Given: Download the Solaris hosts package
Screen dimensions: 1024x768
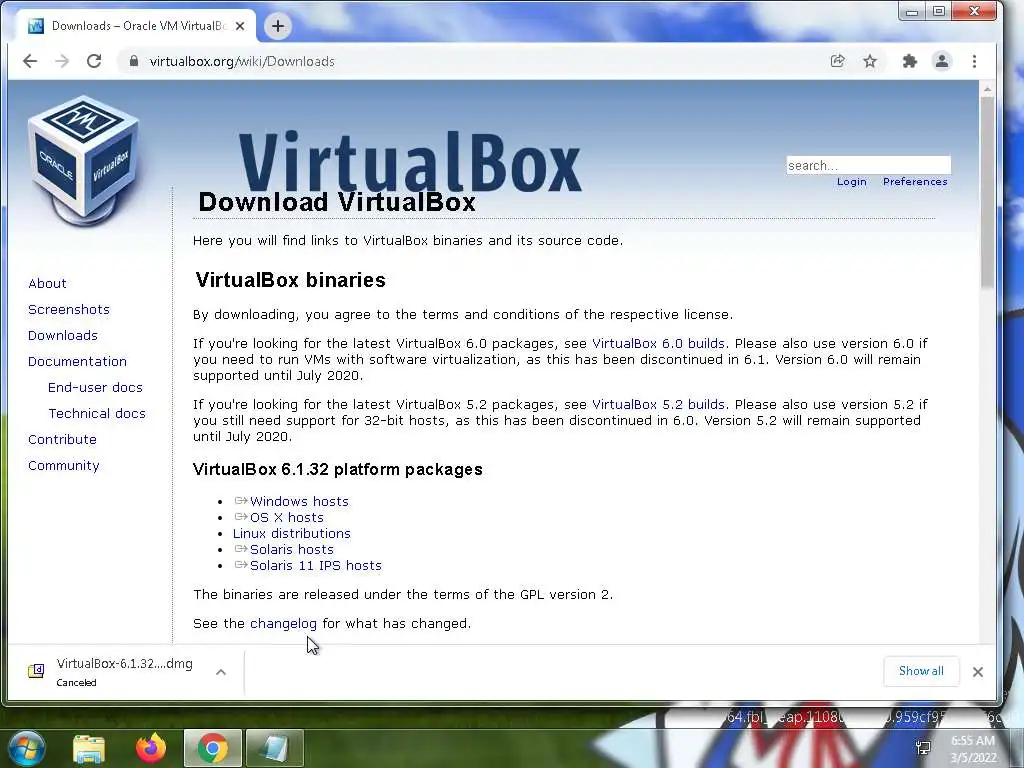Looking at the screenshot, I should (x=291, y=549).
